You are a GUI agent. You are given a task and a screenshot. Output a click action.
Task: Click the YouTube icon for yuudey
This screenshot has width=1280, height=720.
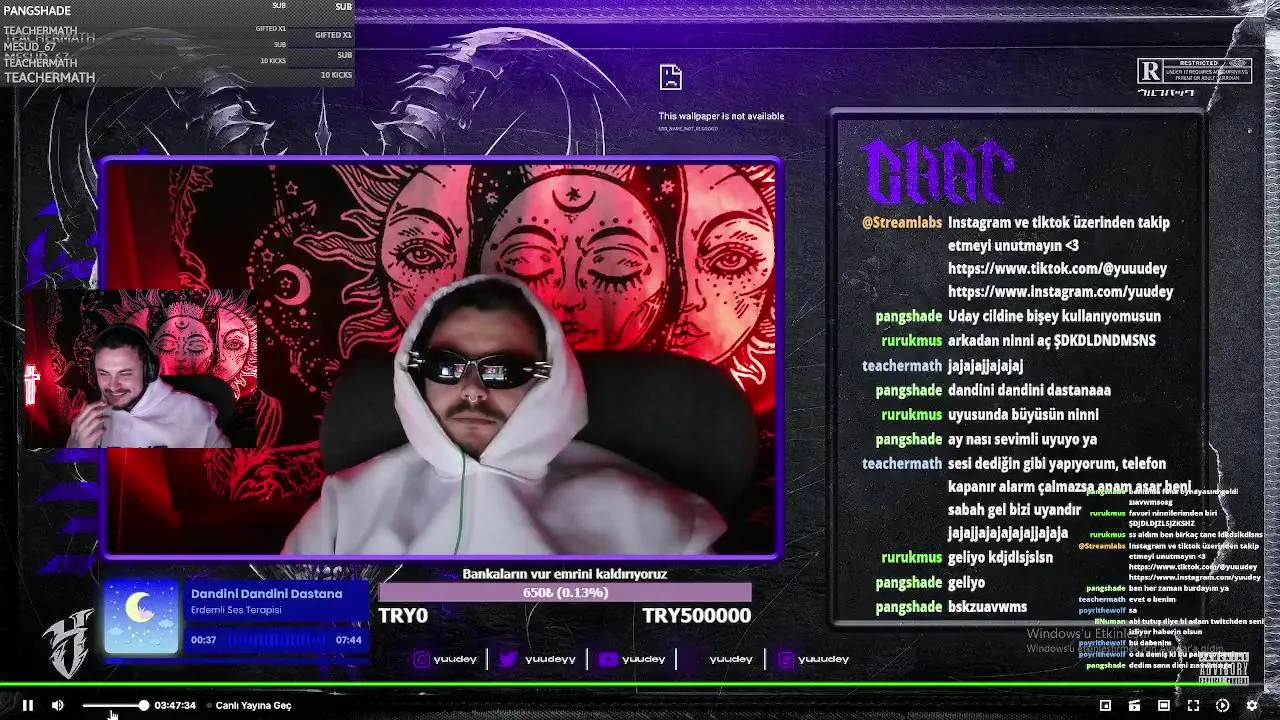(x=607, y=659)
